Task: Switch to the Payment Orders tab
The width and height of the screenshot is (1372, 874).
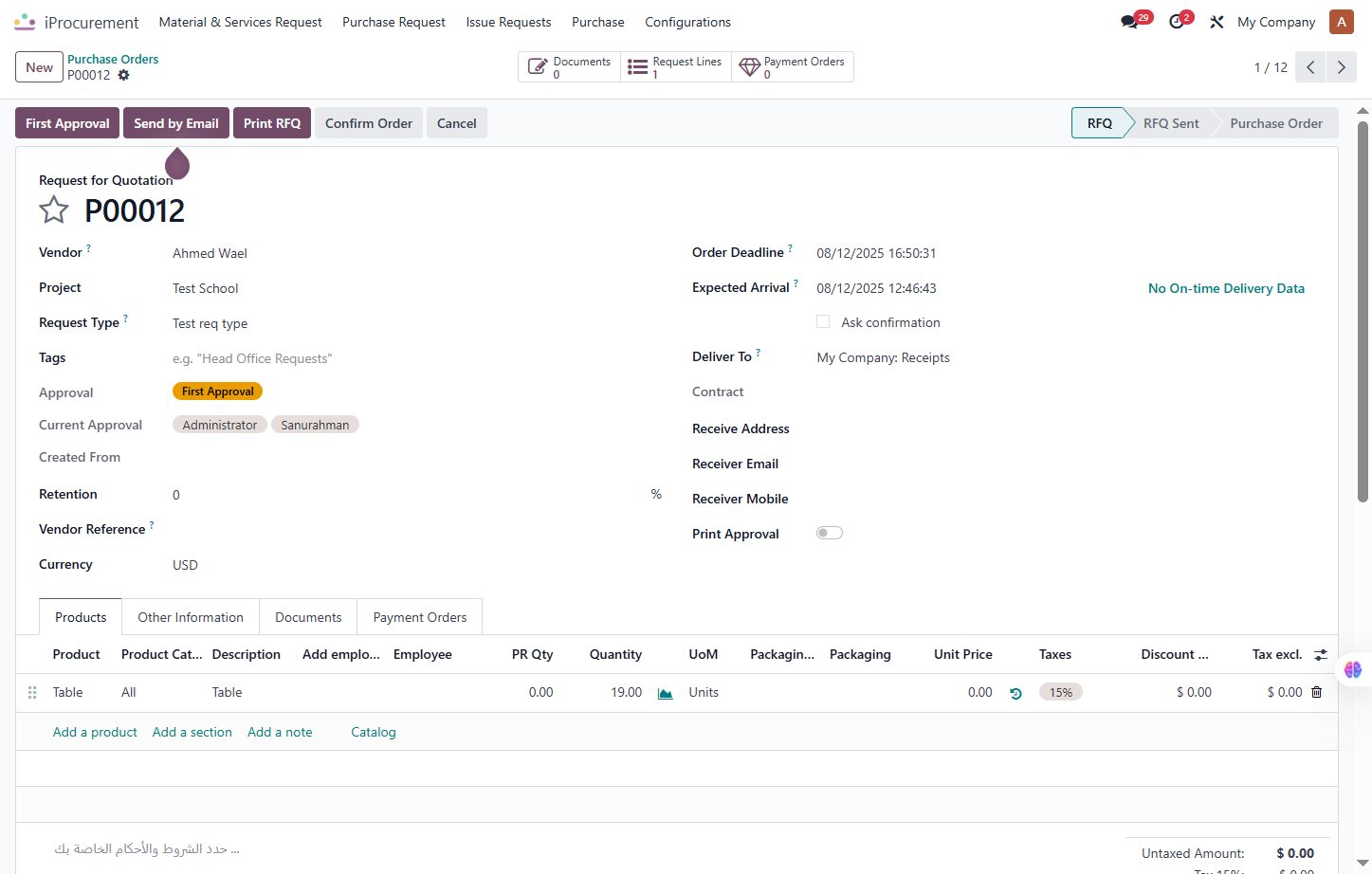Action: pos(420,617)
